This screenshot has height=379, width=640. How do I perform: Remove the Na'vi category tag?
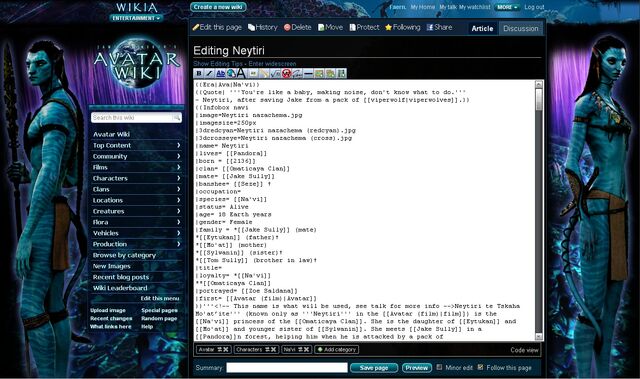tap(306, 350)
